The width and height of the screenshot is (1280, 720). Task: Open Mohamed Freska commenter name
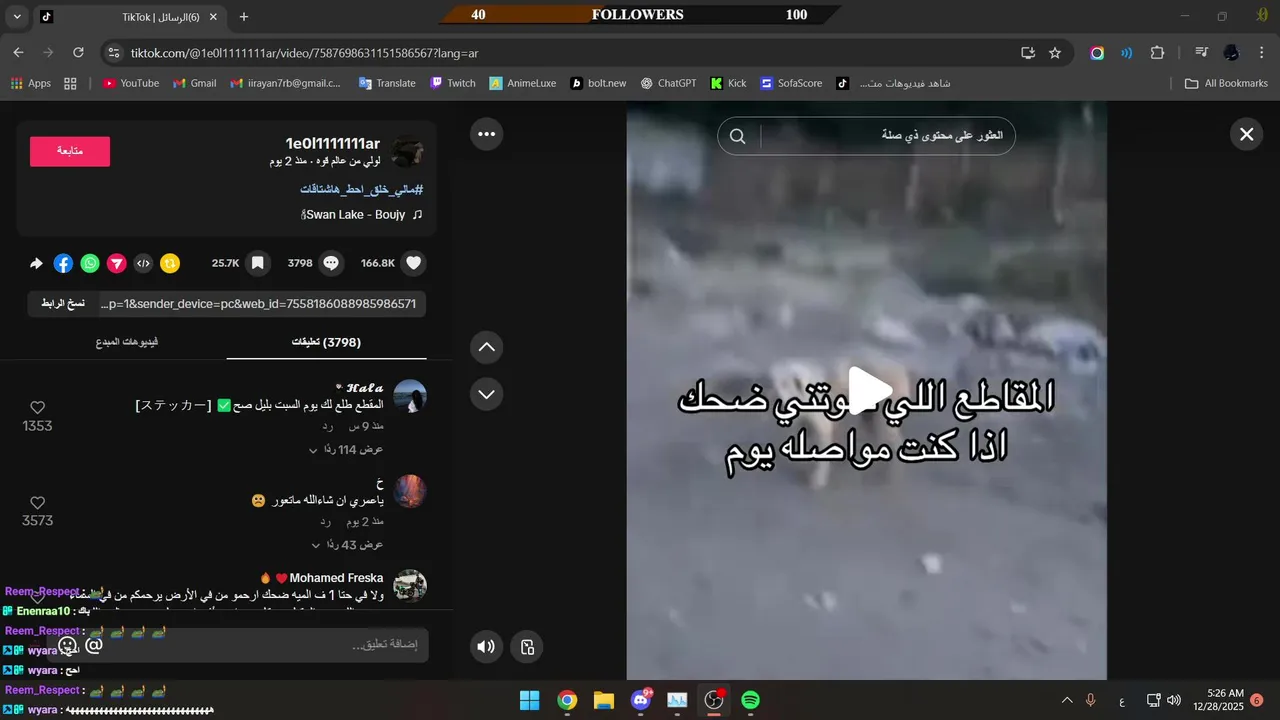(336, 578)
